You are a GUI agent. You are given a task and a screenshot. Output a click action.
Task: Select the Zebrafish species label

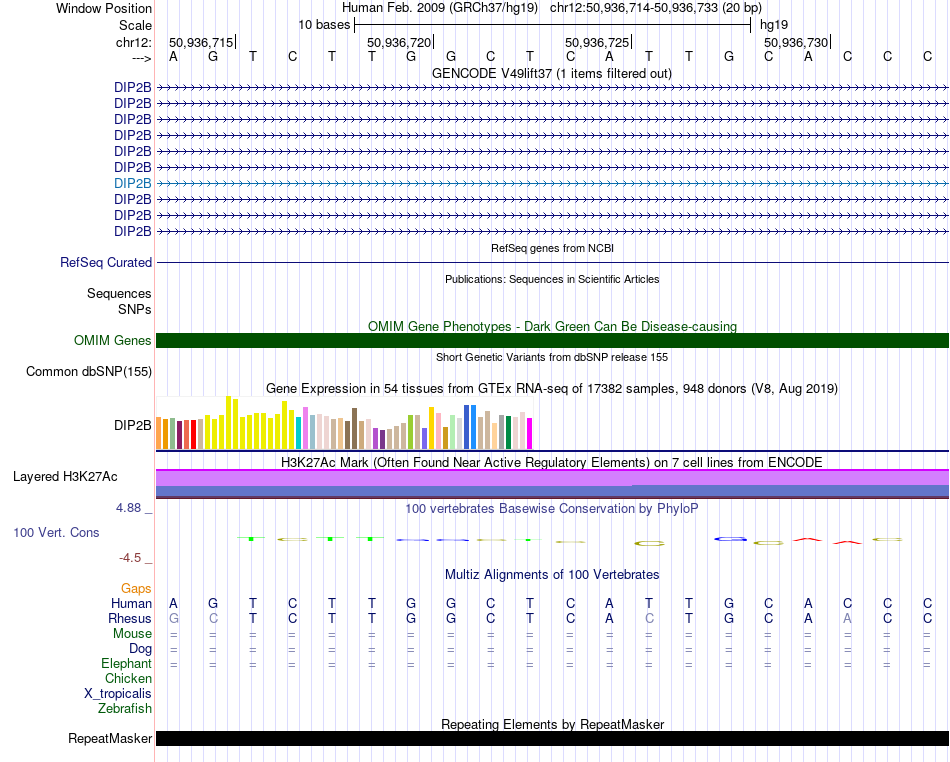point(125,708)
